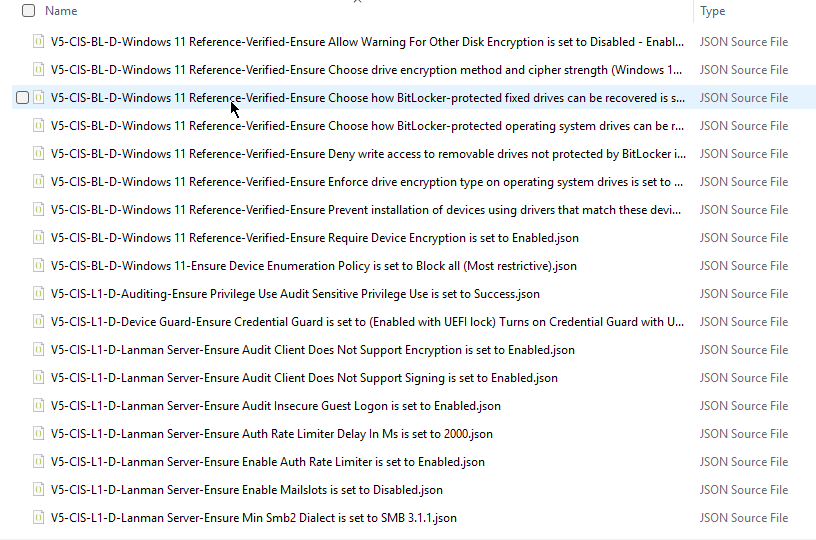Select file 'Enable Mailslots is set to Disabled.json'

[x=247, y=490]
